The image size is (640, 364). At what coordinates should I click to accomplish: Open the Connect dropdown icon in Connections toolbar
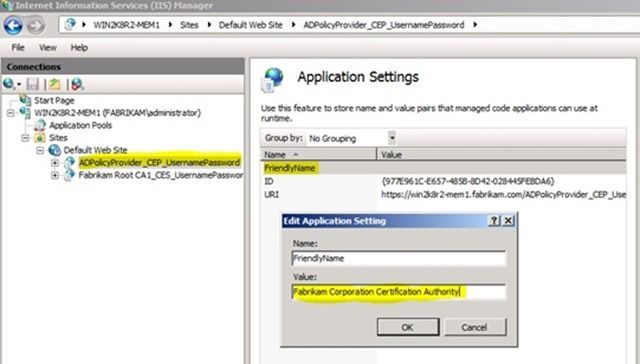click(12, 84)
